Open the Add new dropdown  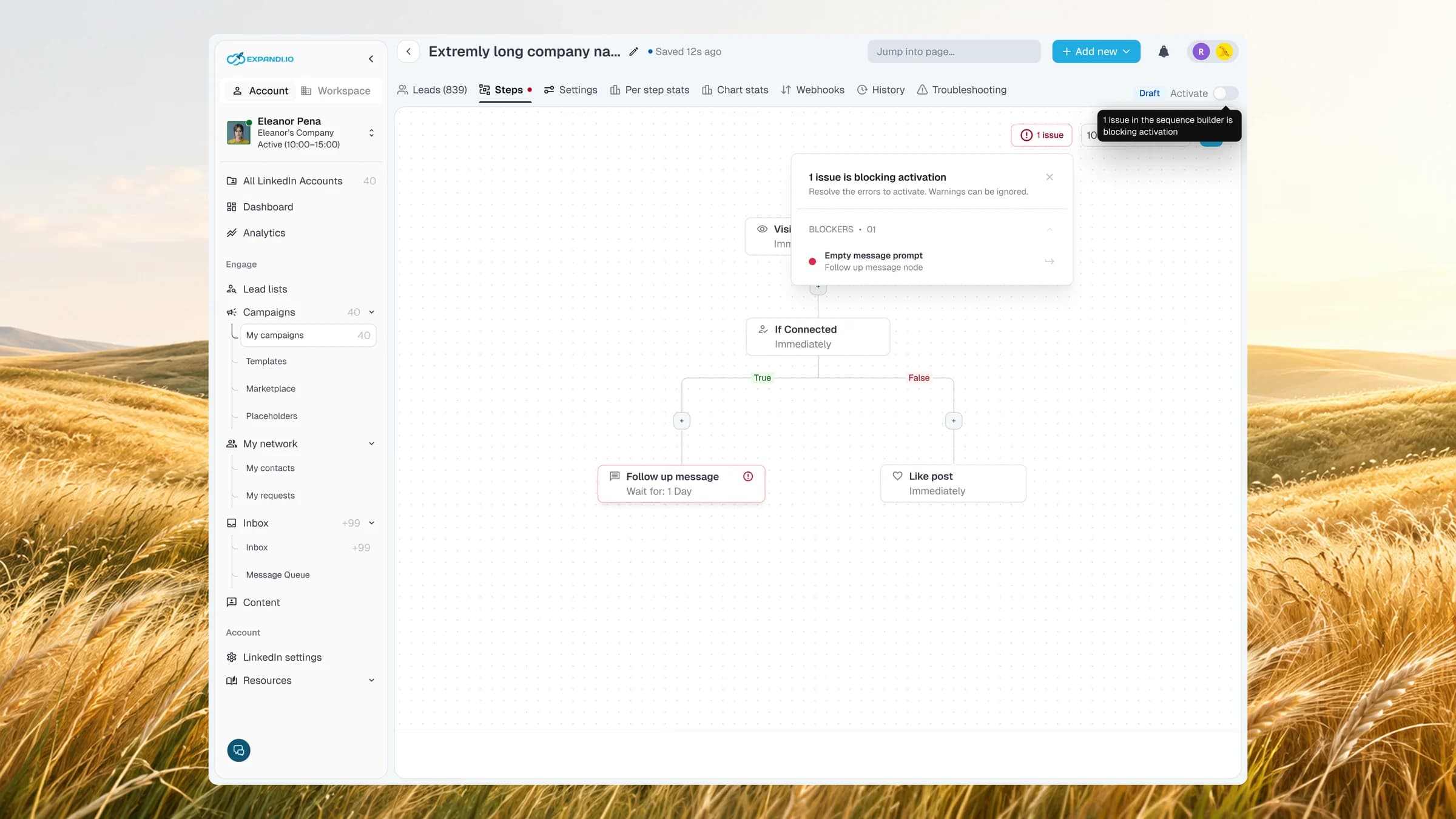(x=1096, y=52)
